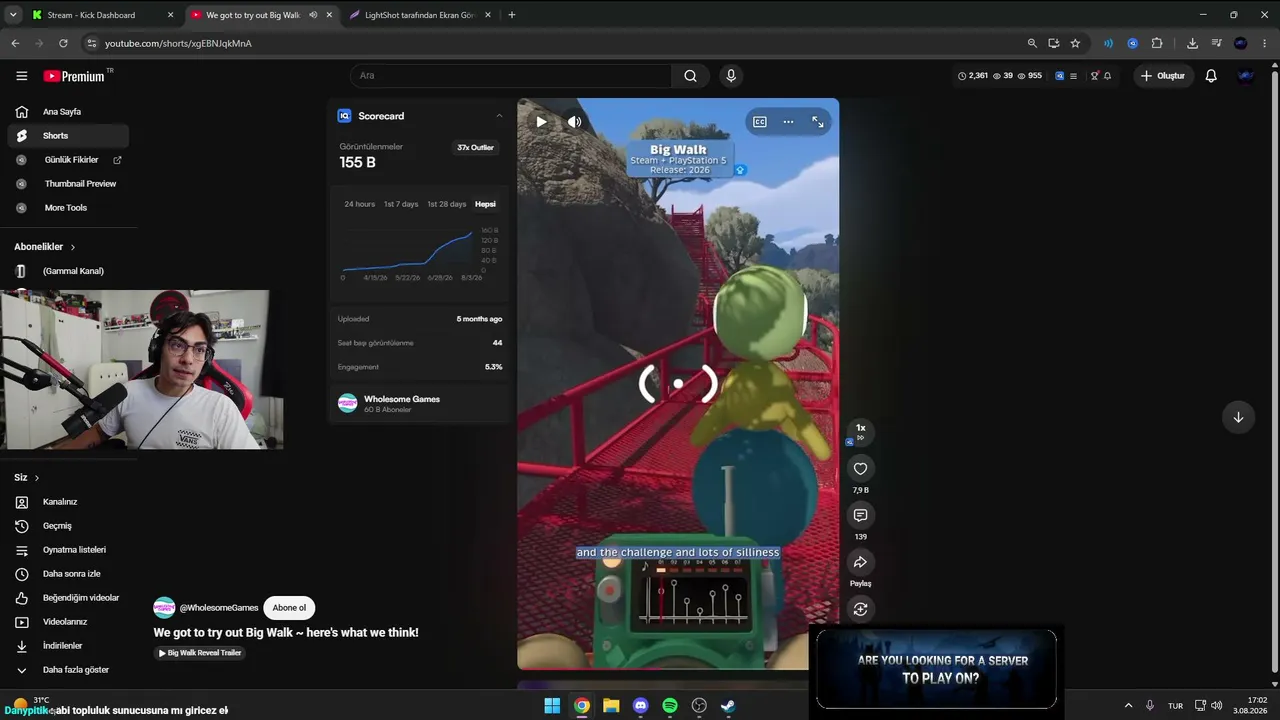Select the 24 hours range tab

360,204
